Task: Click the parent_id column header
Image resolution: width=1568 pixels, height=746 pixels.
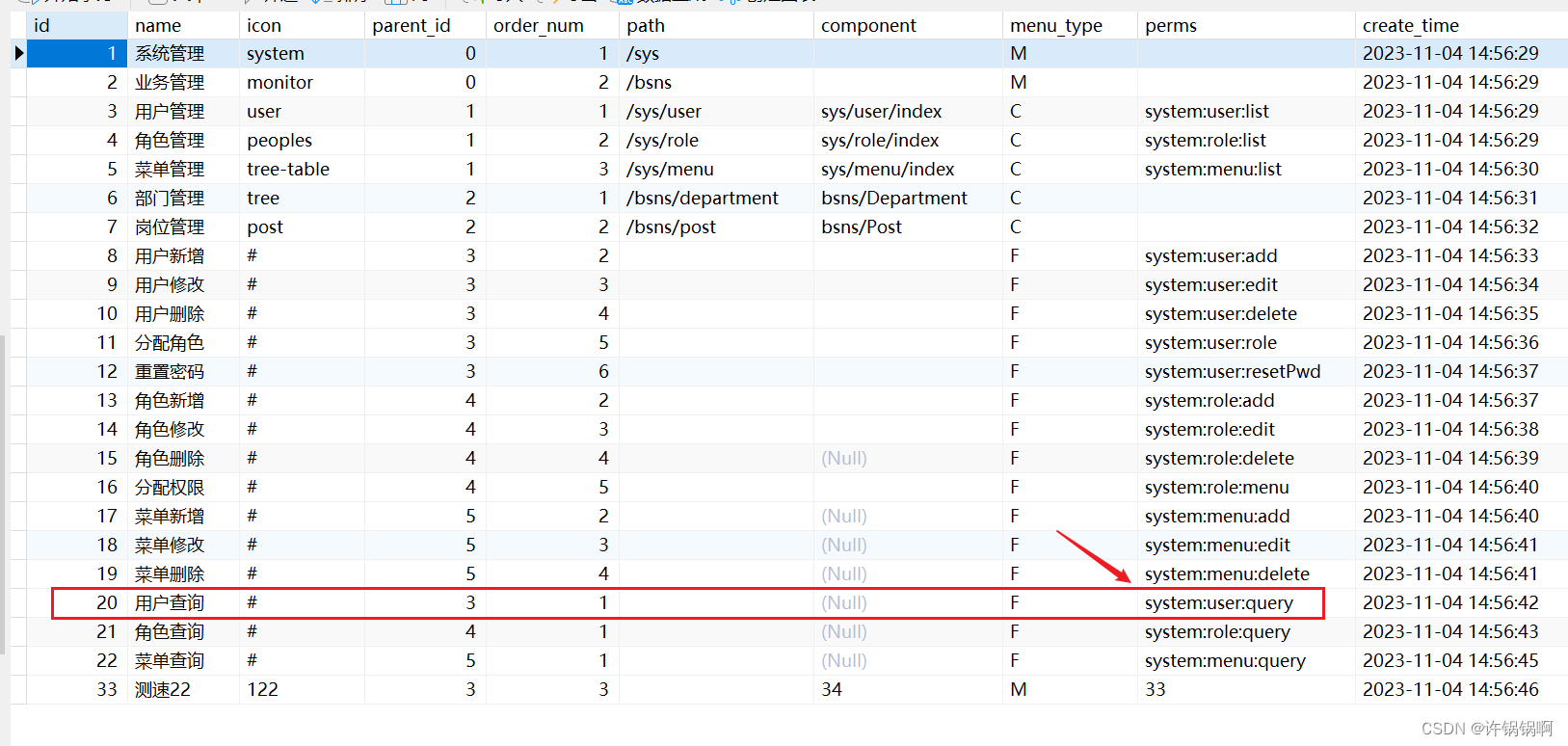Action: coord(425,25)
